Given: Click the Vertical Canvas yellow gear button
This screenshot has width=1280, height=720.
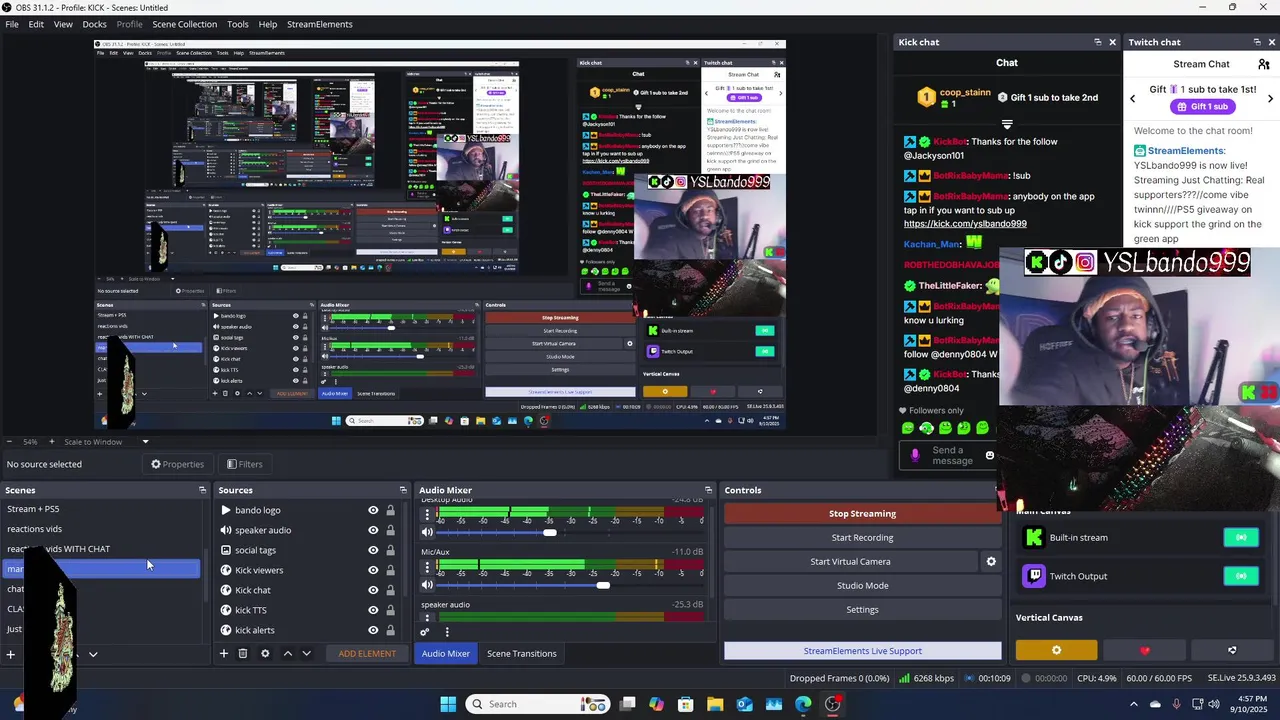Looking at the screenshot, I should point(1056,651).
